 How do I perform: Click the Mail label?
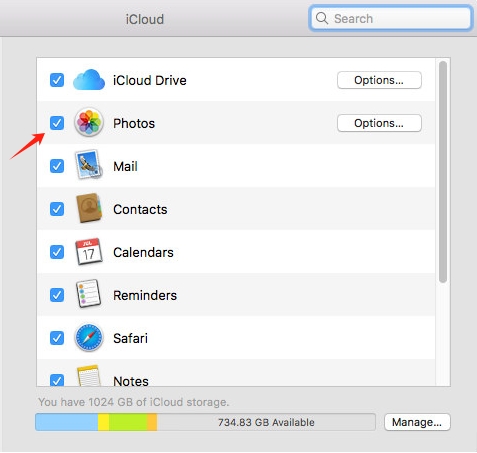(x=125, y=166)
